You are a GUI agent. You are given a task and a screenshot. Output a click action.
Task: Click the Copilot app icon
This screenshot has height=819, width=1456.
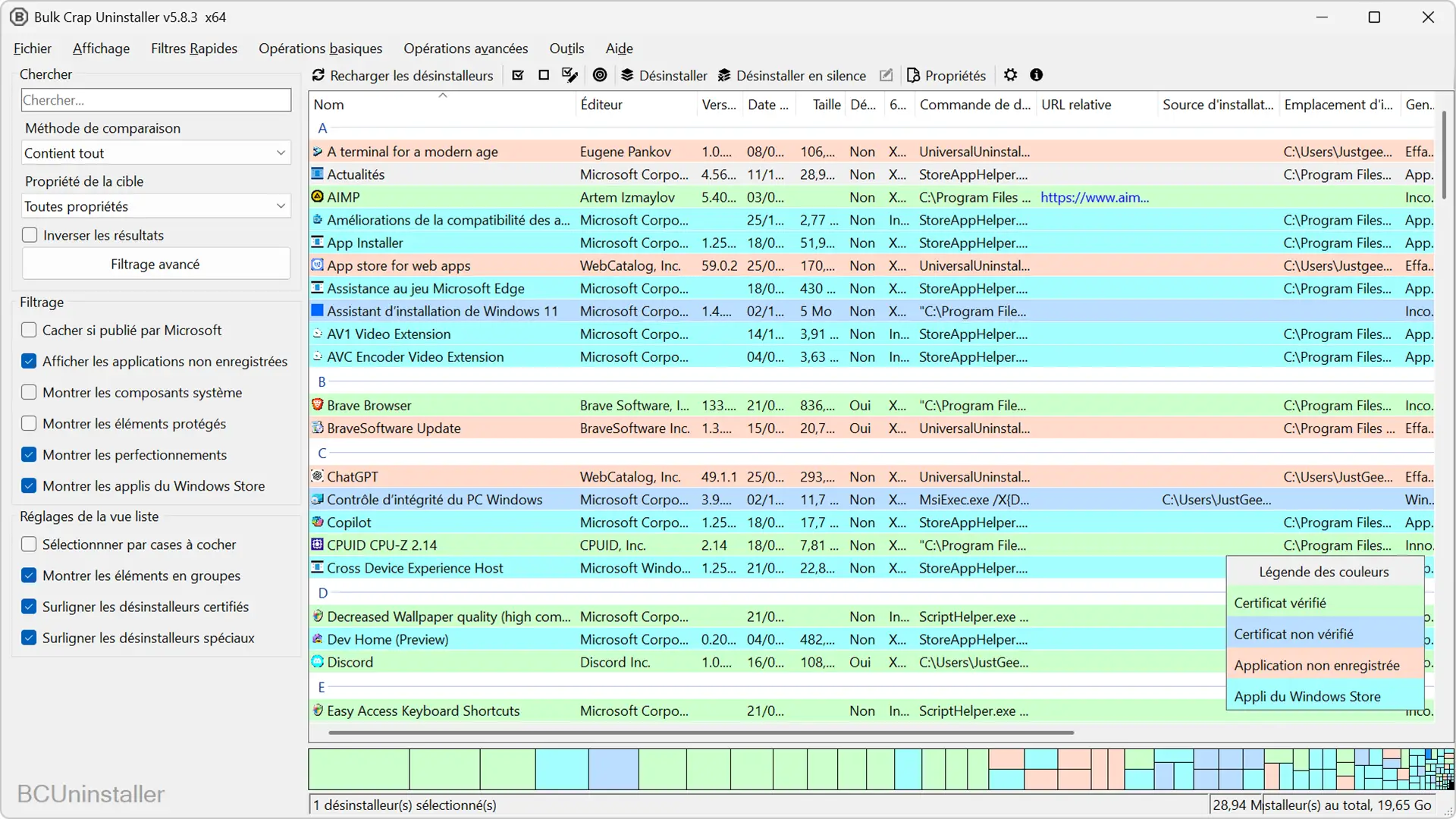318,522
